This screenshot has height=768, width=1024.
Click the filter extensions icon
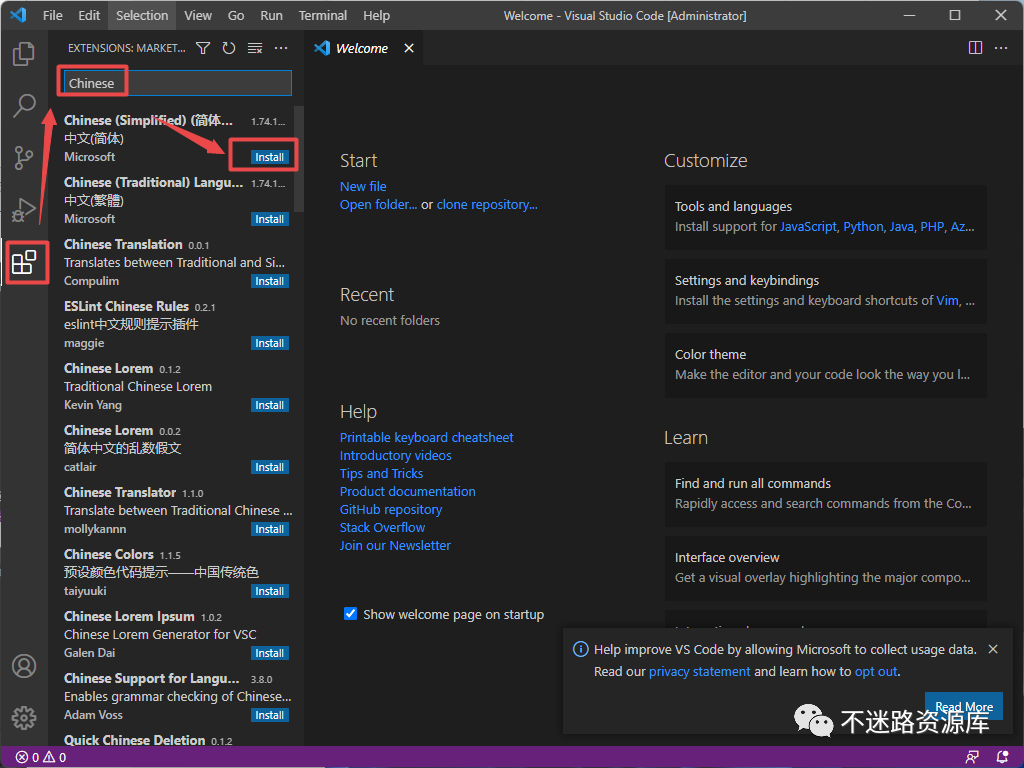point(203,48)
